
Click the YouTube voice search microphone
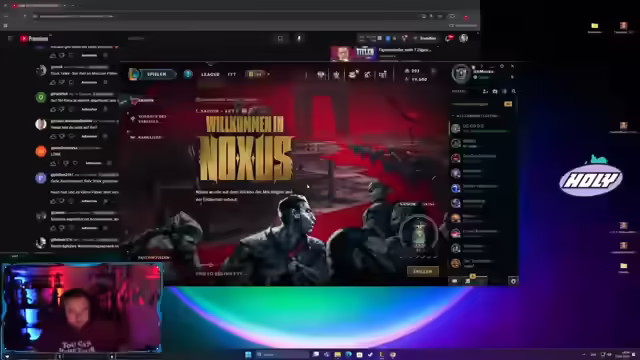click(299, 38)
